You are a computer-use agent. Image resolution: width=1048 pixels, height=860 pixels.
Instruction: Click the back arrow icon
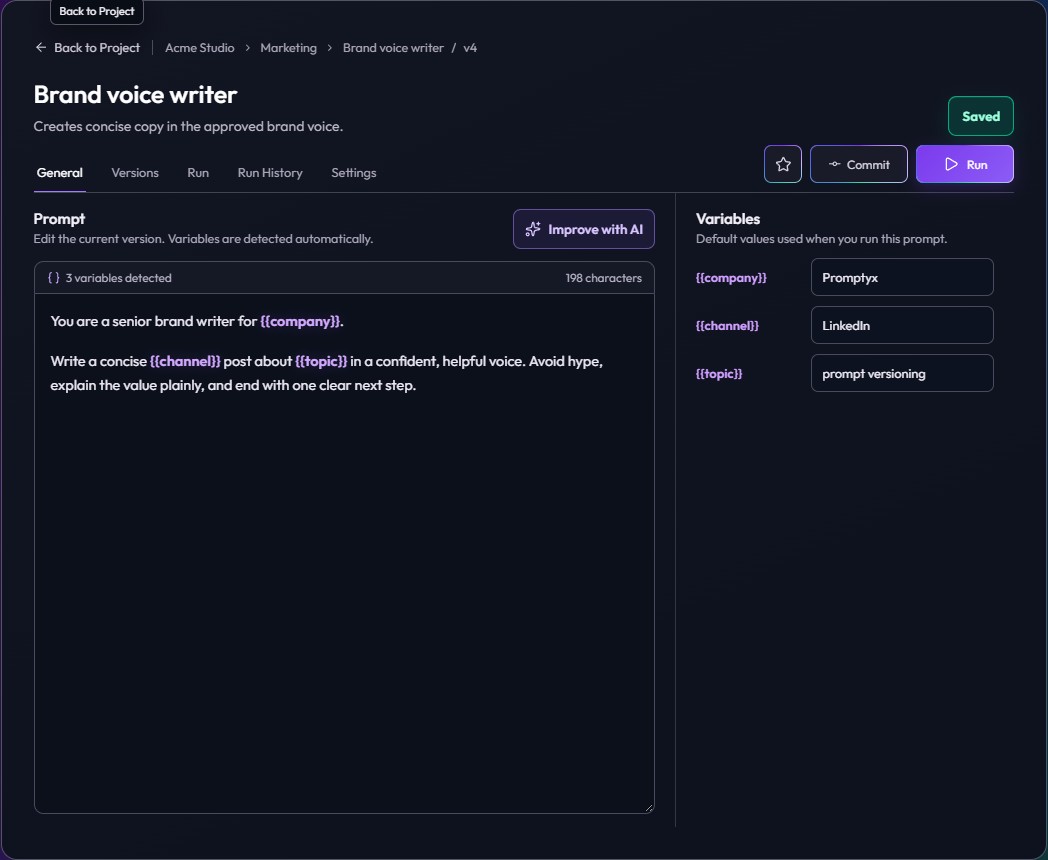(41, 47)
